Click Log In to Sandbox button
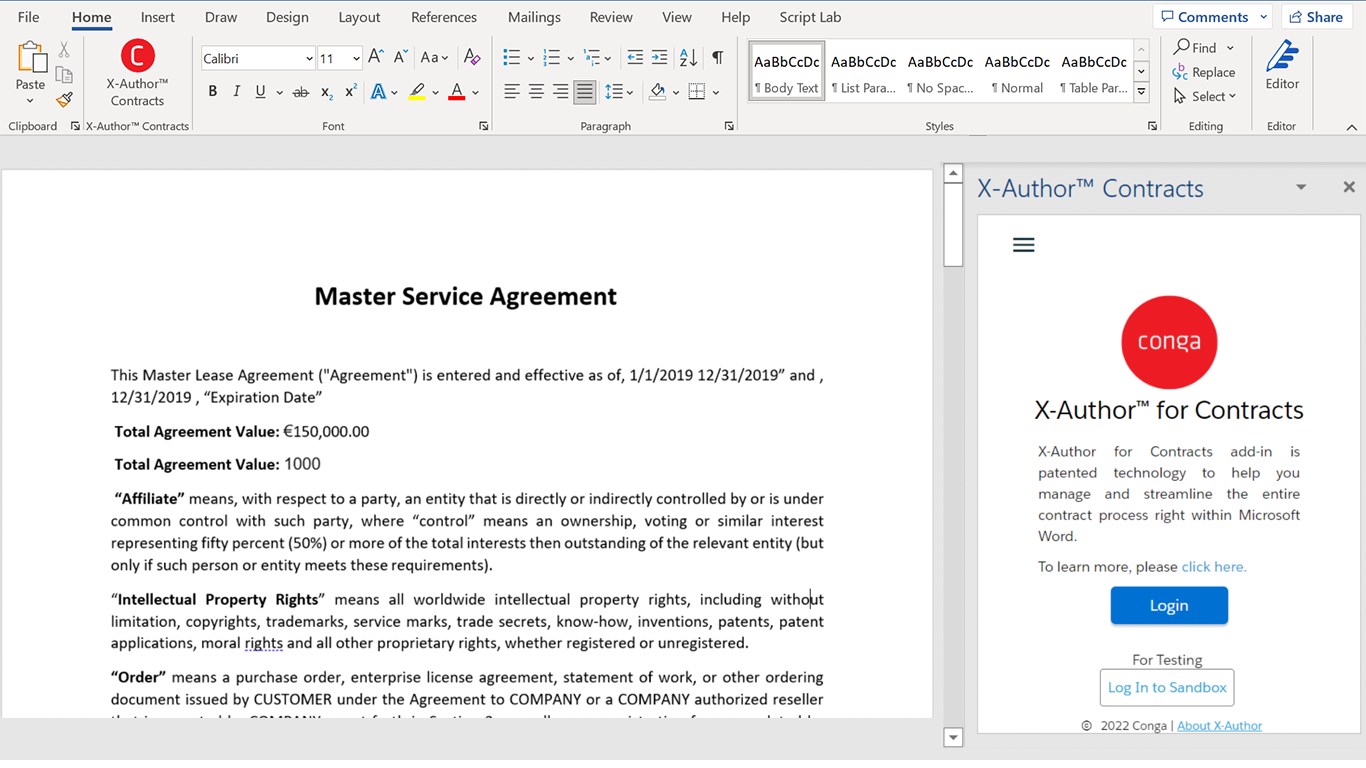Image resolution: width=1366 pixels, height=768 pixels. click(x=1167, y=687)
